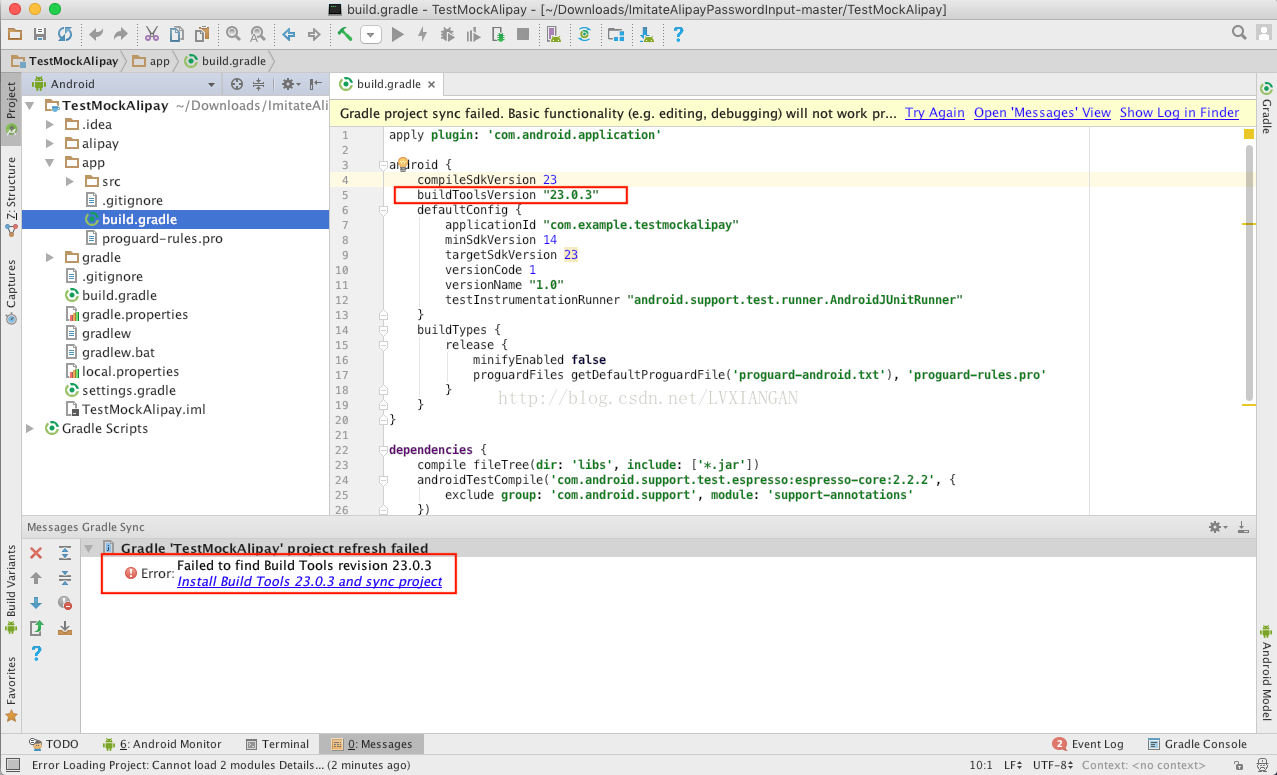Open the AVD Manager icon

[553, 34]
